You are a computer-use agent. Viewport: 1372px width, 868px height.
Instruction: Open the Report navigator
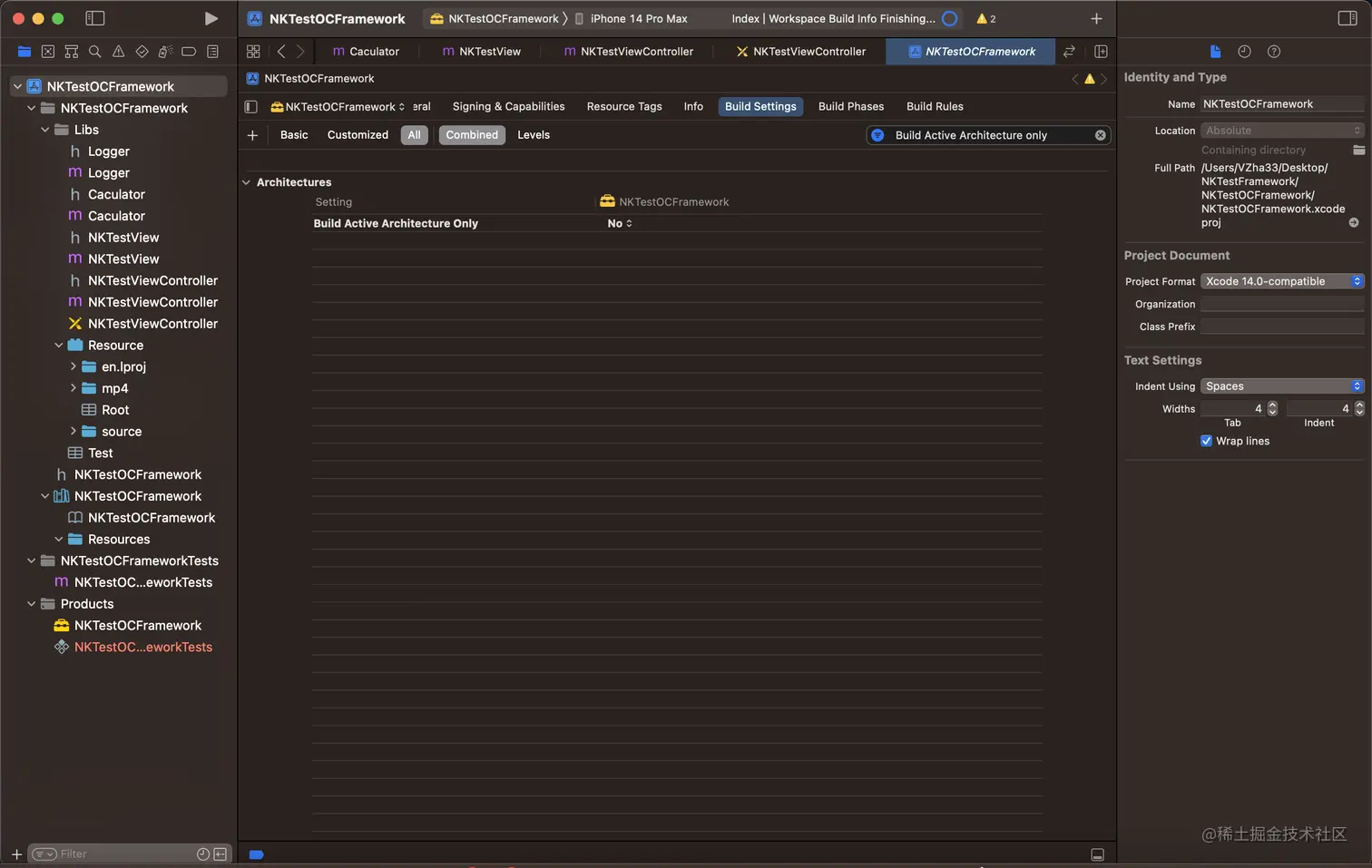[x=212, y=52]
